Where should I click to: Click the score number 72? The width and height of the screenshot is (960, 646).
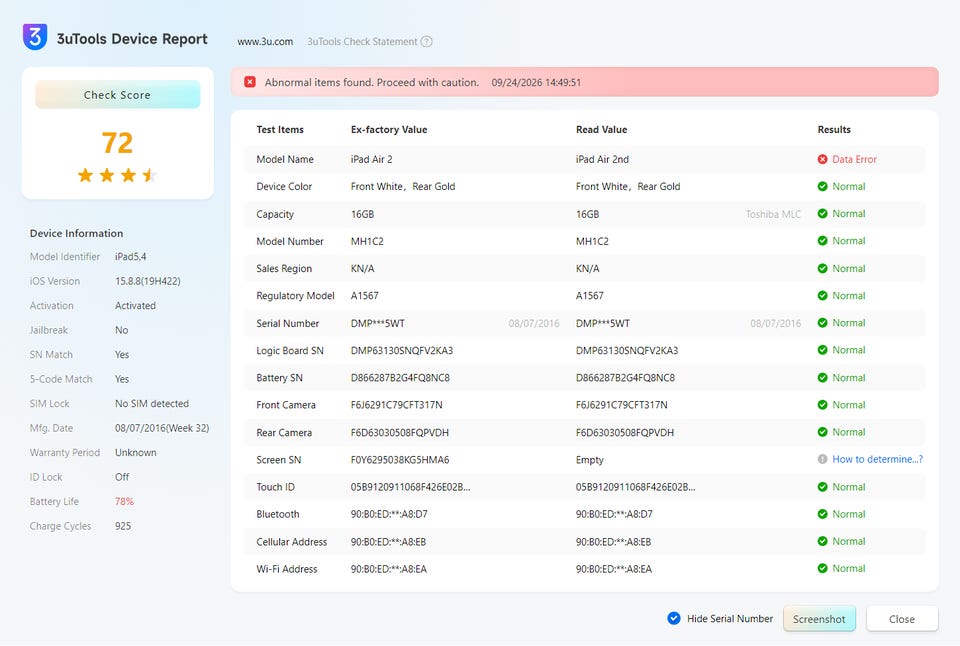[x=117, y=143]
